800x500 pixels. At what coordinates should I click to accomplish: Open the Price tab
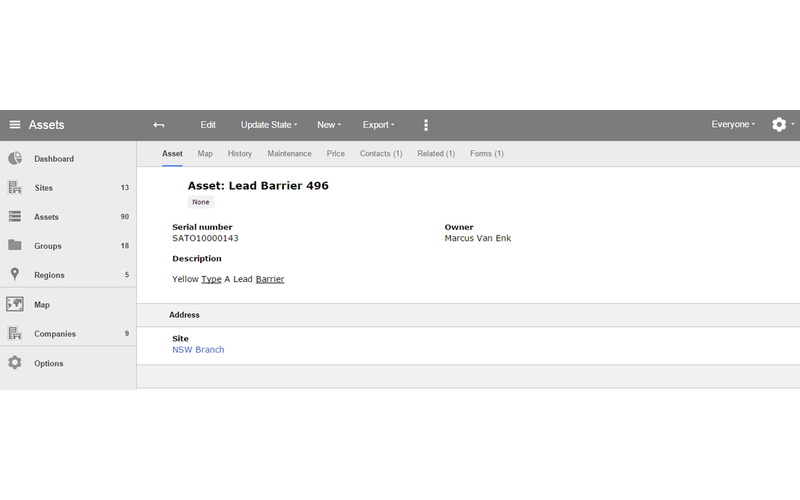(x=336, y=154)
